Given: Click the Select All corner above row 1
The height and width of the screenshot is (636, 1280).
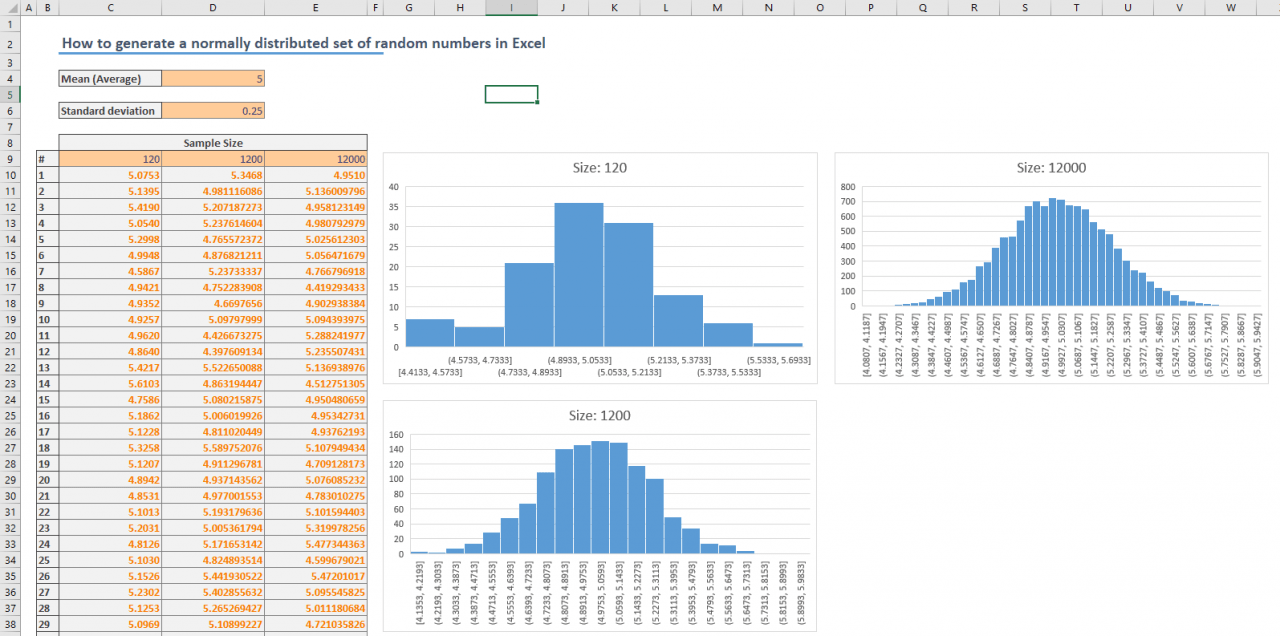Looking at the screenshot, I should (9, 8).
